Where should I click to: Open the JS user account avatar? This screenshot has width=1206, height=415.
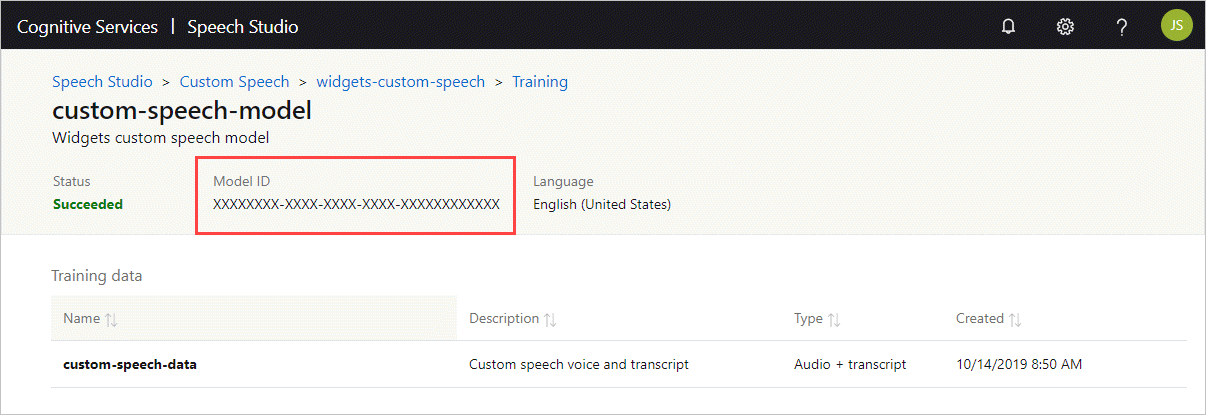tap(1176, 26)
